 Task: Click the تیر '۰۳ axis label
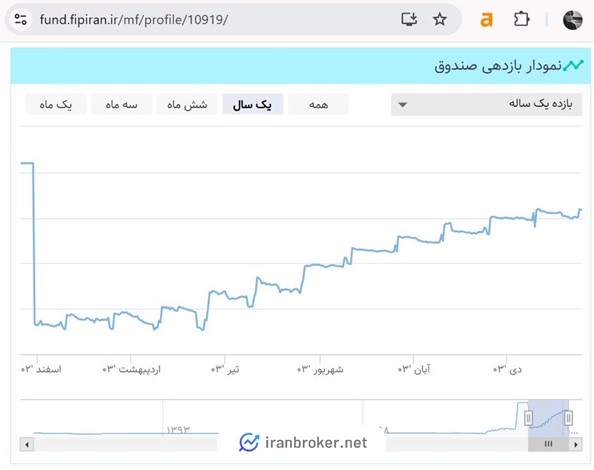click(x=225, y=369)
